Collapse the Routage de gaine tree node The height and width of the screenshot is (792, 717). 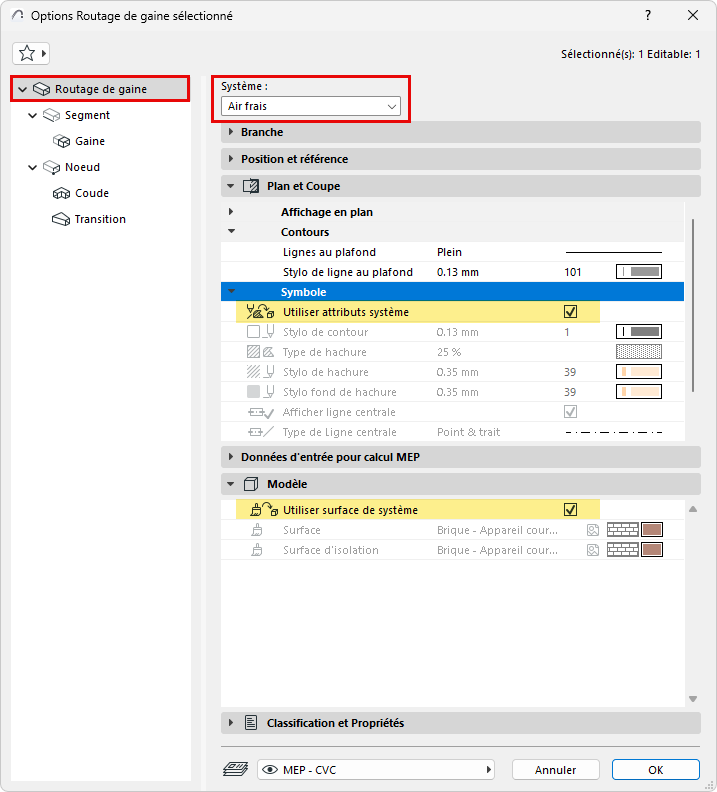point(22,89)
